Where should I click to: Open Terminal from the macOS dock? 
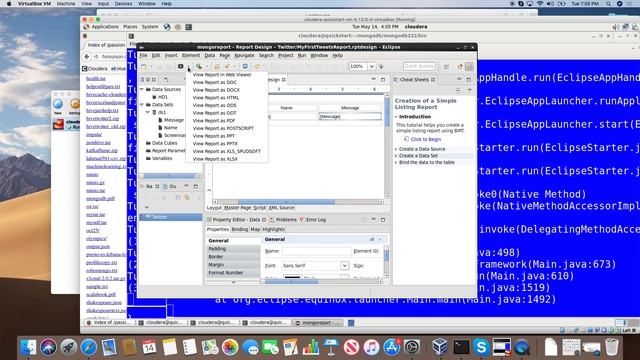[461, 347]
